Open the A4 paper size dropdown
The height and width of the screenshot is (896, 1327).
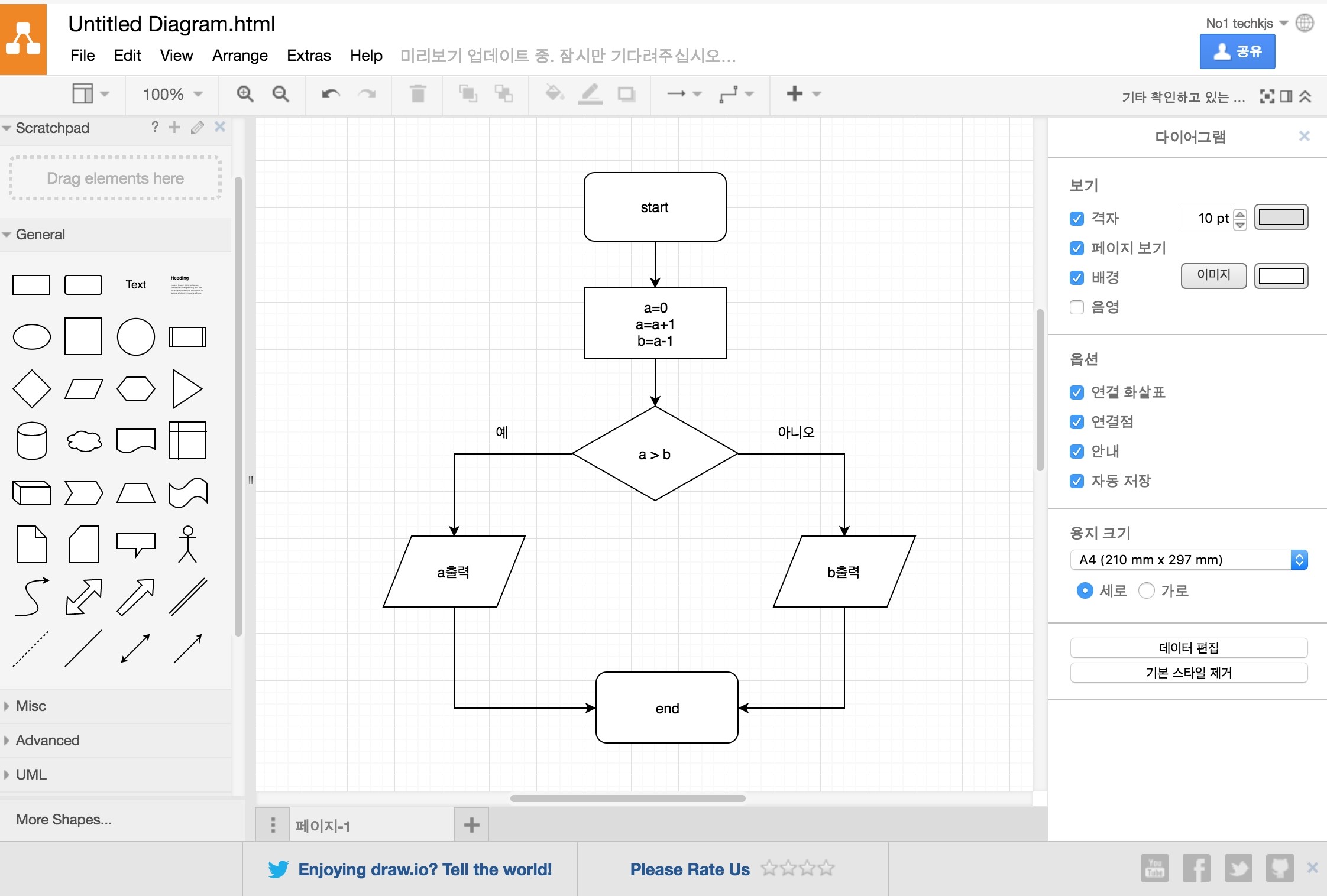coord(1189,560)
